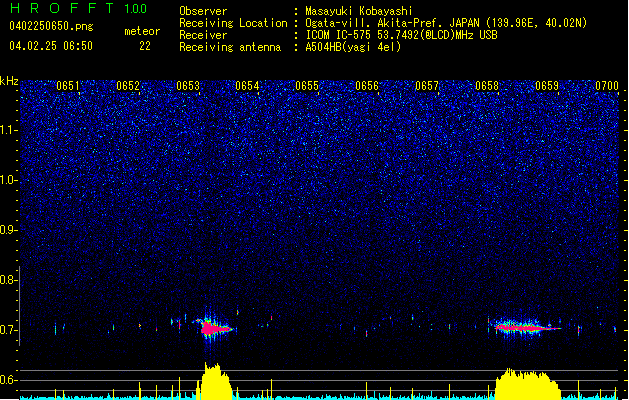Click the 0.7 kHz frequency label
The width and height of the screenshot is (629, 400).
pos(9,330)
